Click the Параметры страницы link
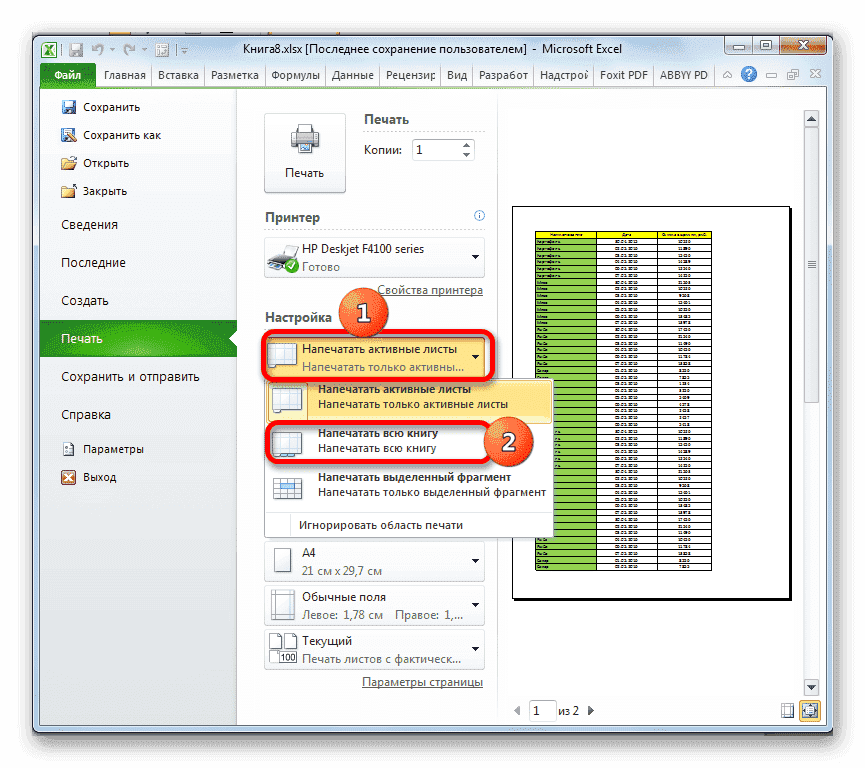The image size is (865, 768). pos(423,681)
